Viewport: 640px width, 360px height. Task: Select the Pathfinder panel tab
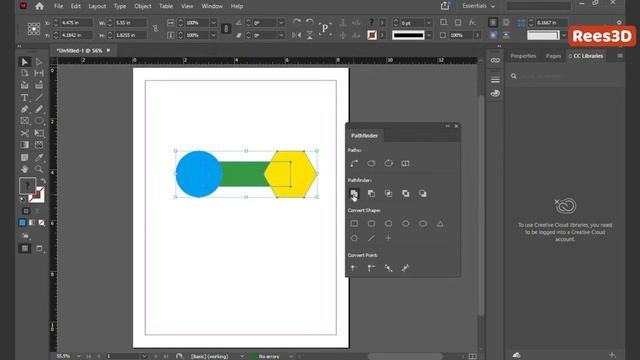(x=364, y=136)
